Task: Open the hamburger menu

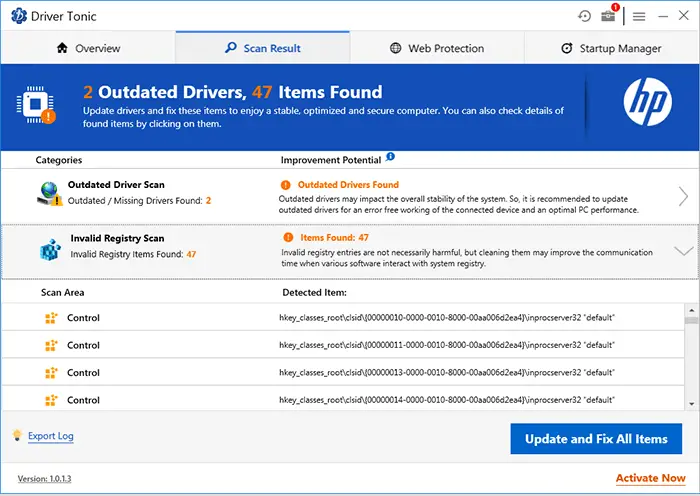Action: (x=639, y=16)
